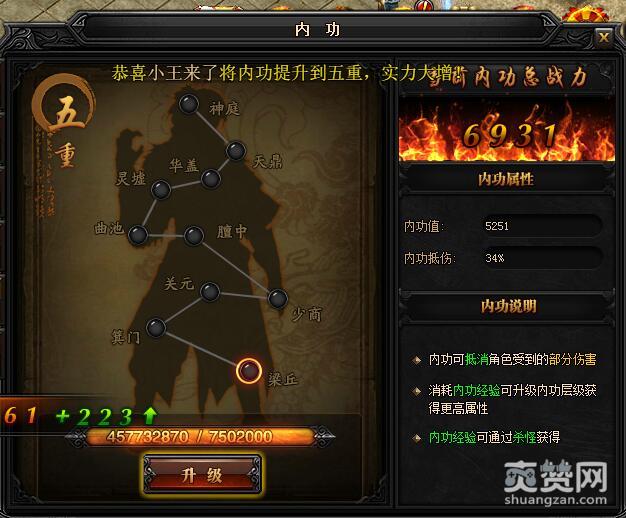Click the 内功 window title
This screenshot has height=518, width=626.
(x=317, y=30)
